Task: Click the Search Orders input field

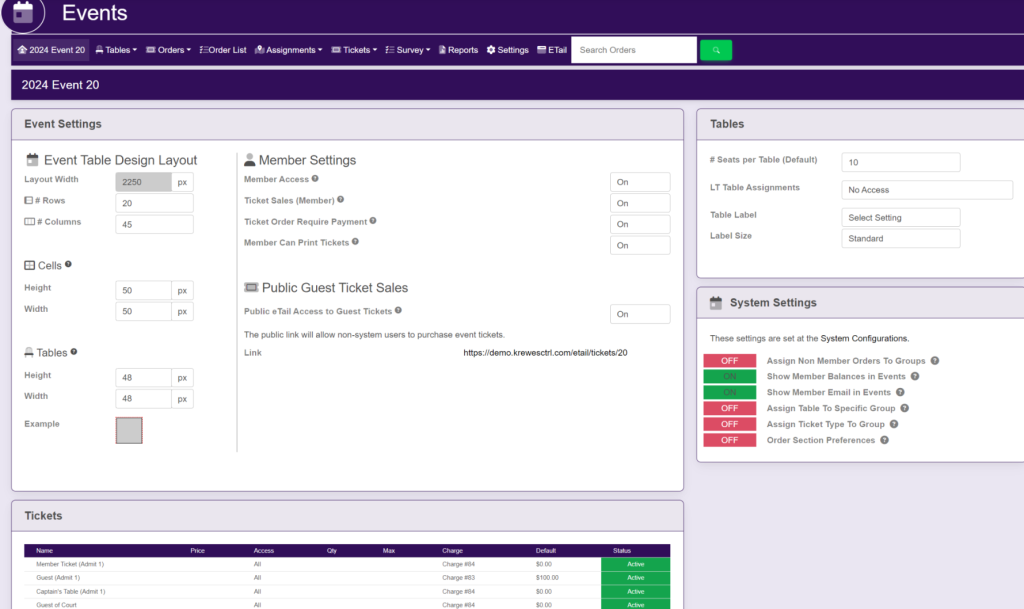Action: click(x=633, y=50)
